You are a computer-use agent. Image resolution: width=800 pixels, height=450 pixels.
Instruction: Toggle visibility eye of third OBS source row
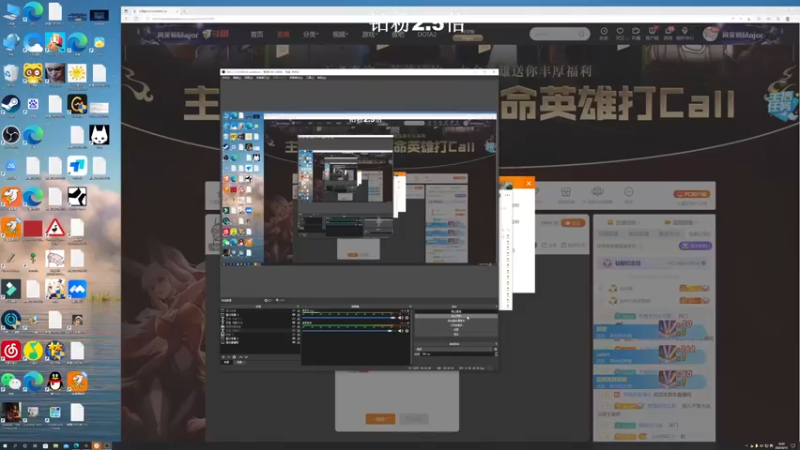[x=294, y=319]
